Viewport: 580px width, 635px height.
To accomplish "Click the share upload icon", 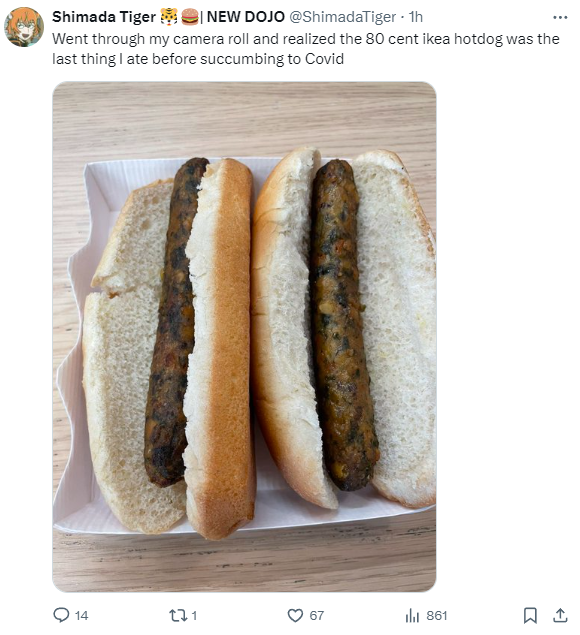I will click(560, 615).
